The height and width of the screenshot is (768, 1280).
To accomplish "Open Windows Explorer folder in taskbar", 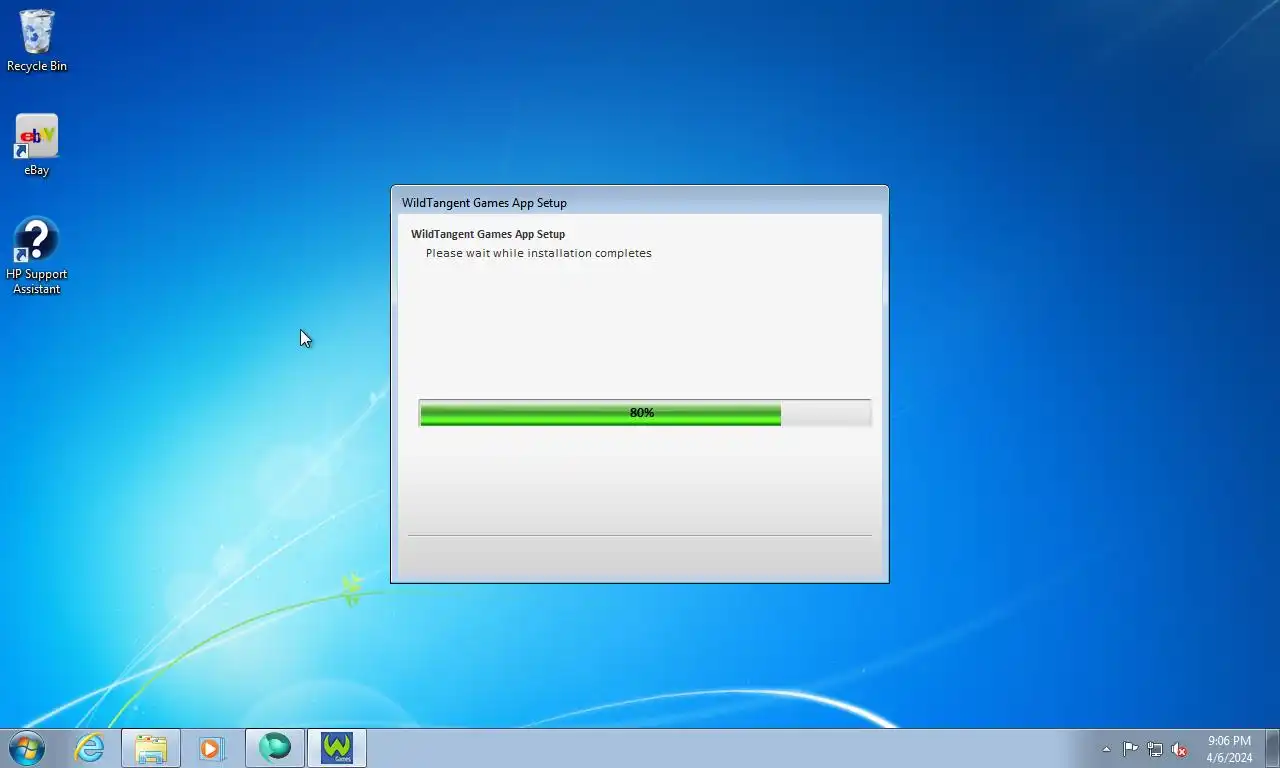I will pyautogui.click(x=151, y=748).
